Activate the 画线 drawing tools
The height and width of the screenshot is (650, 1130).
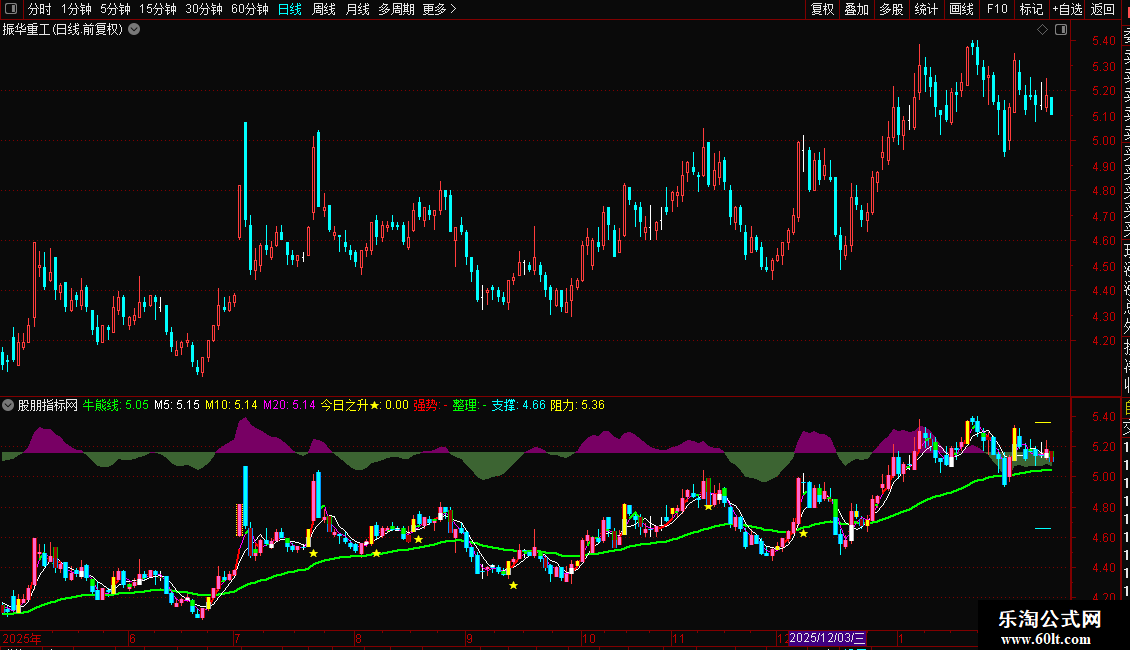[961, 9]
